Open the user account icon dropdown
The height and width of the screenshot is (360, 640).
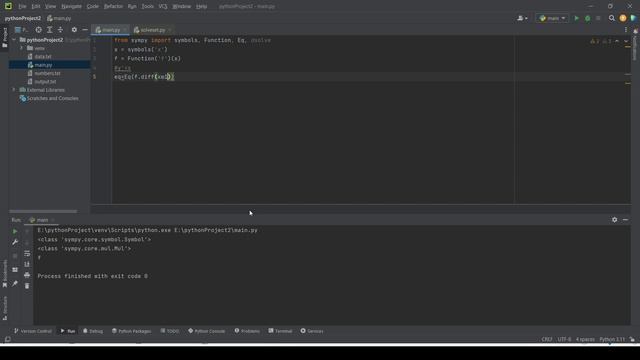[x=522, y=18]
